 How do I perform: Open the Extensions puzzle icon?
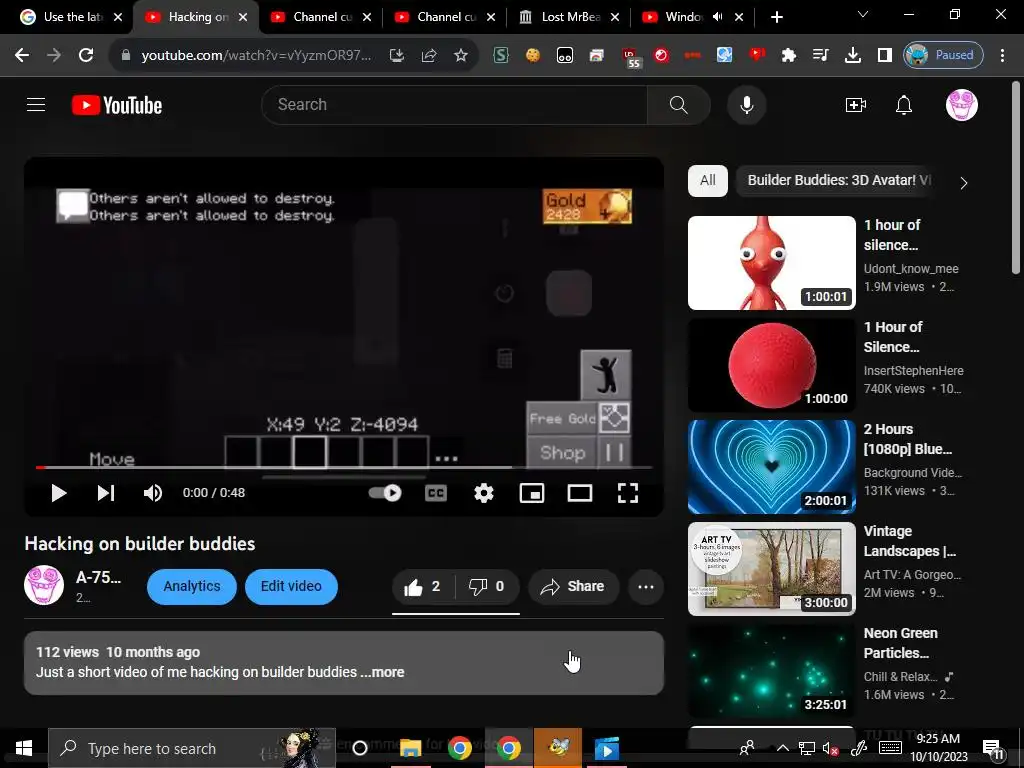point(789,55)
